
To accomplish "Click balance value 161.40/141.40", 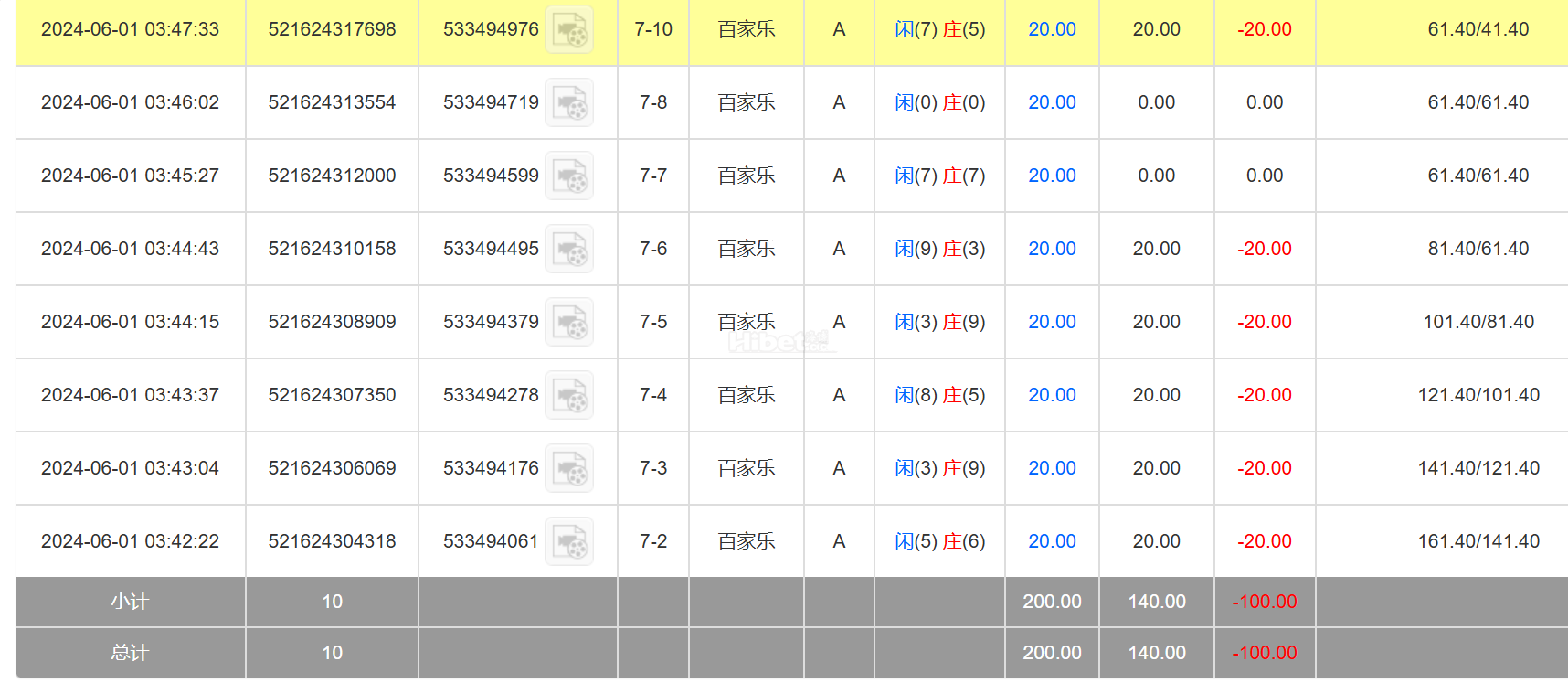I will coord(1478,541).
